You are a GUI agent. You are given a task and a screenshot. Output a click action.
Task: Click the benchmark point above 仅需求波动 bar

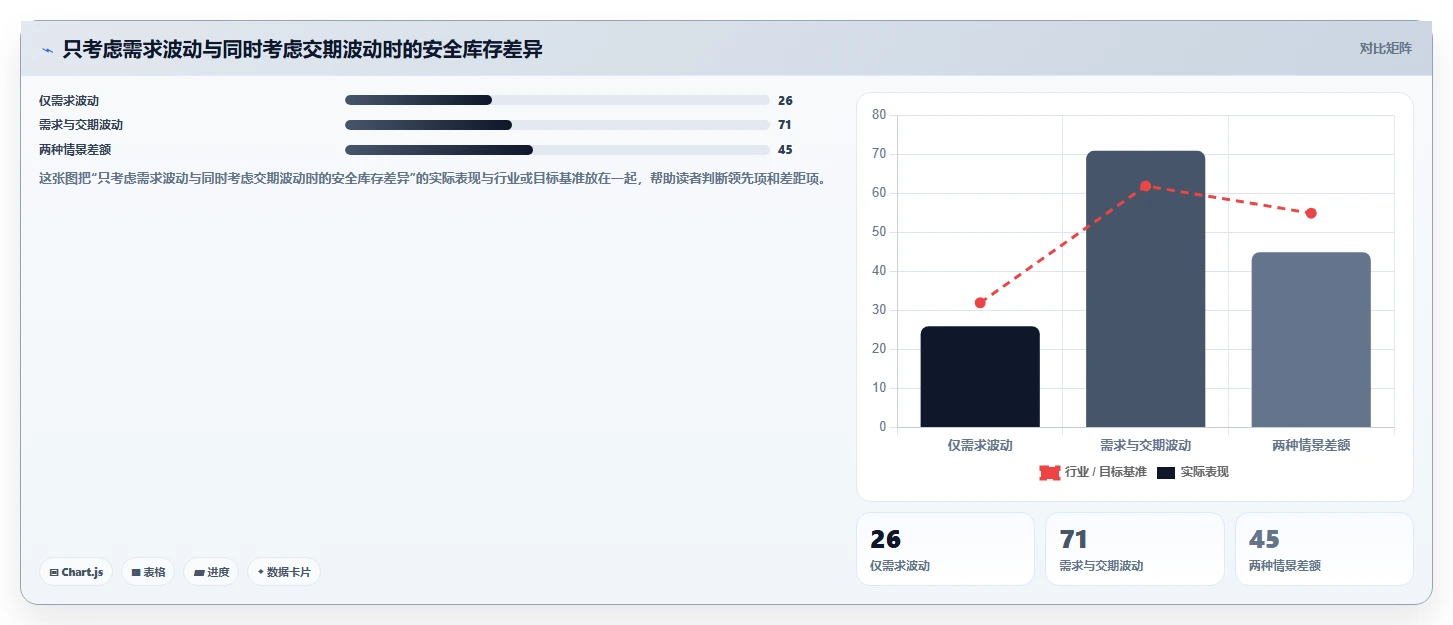pos(980,303)
